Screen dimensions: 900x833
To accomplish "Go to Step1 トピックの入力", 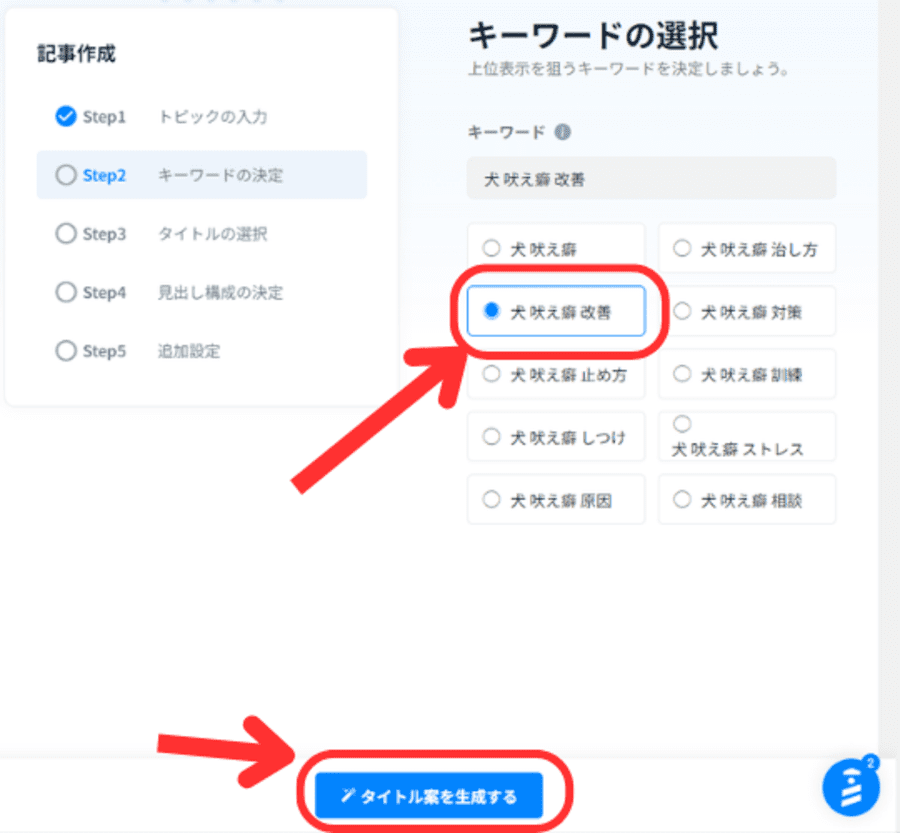I will click(x=201, y=117).
